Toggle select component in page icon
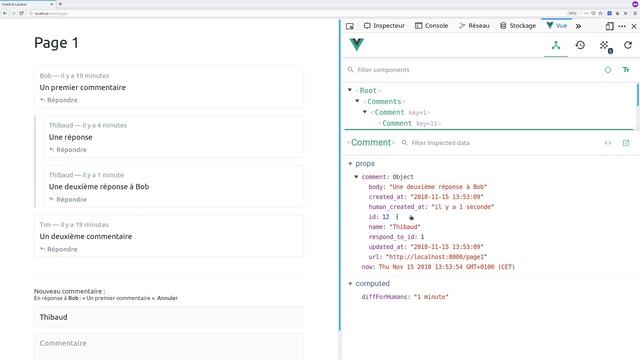The width and height of the screenshot is (640, 360). coord(608,70)
